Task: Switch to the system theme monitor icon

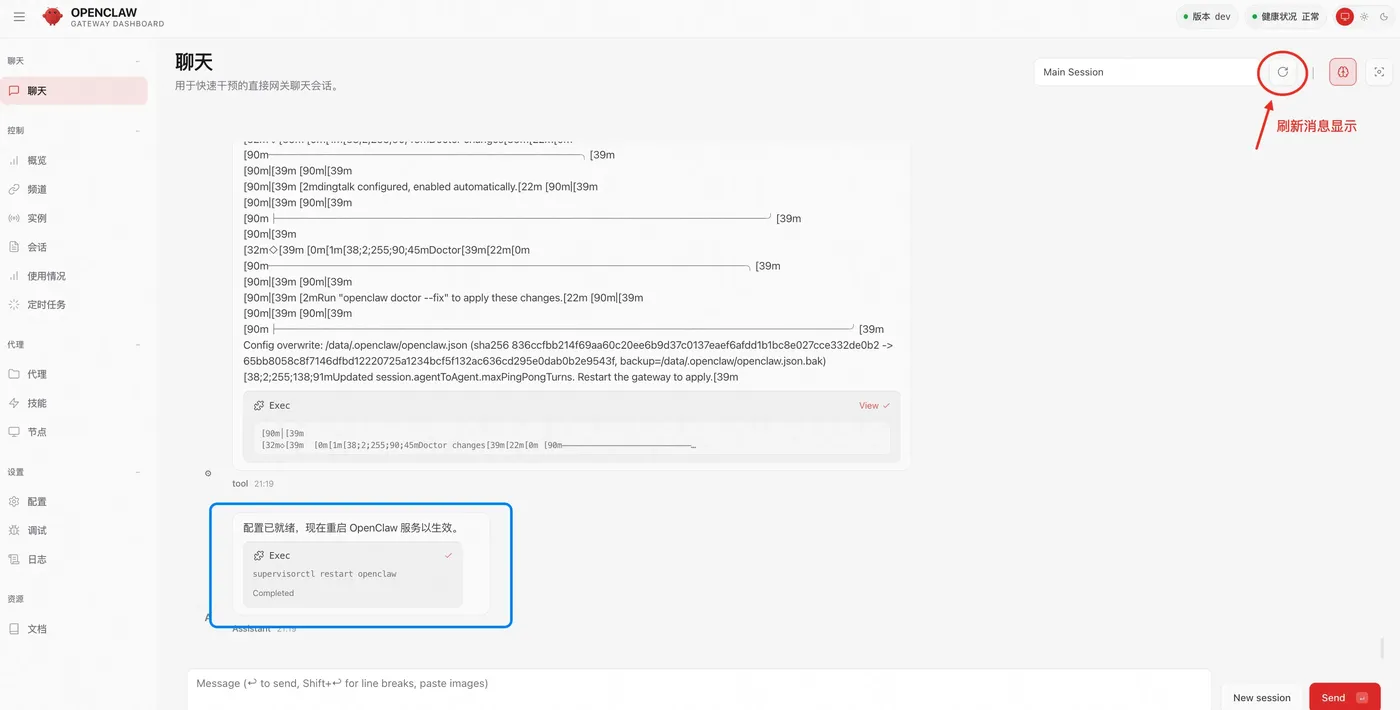Action: [x=1345, y=17]
